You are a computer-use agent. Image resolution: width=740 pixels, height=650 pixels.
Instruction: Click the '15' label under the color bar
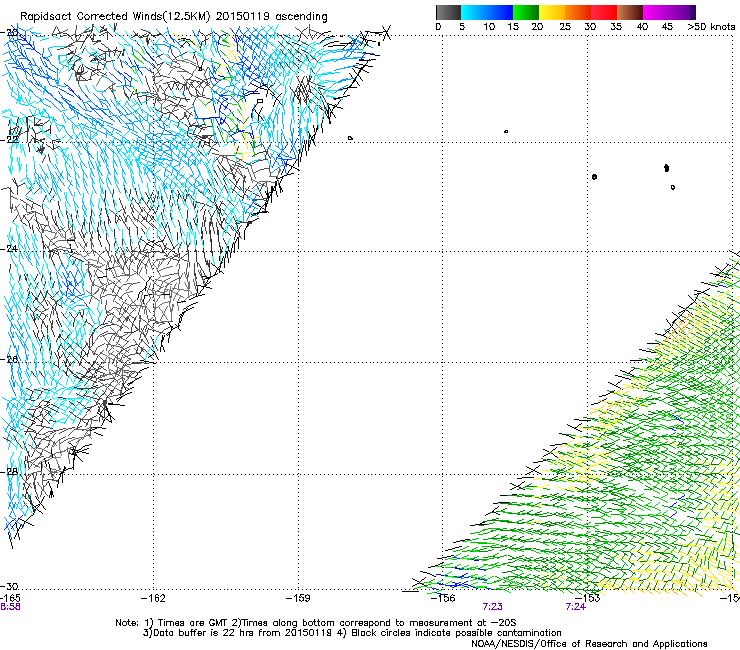(513, 26)
